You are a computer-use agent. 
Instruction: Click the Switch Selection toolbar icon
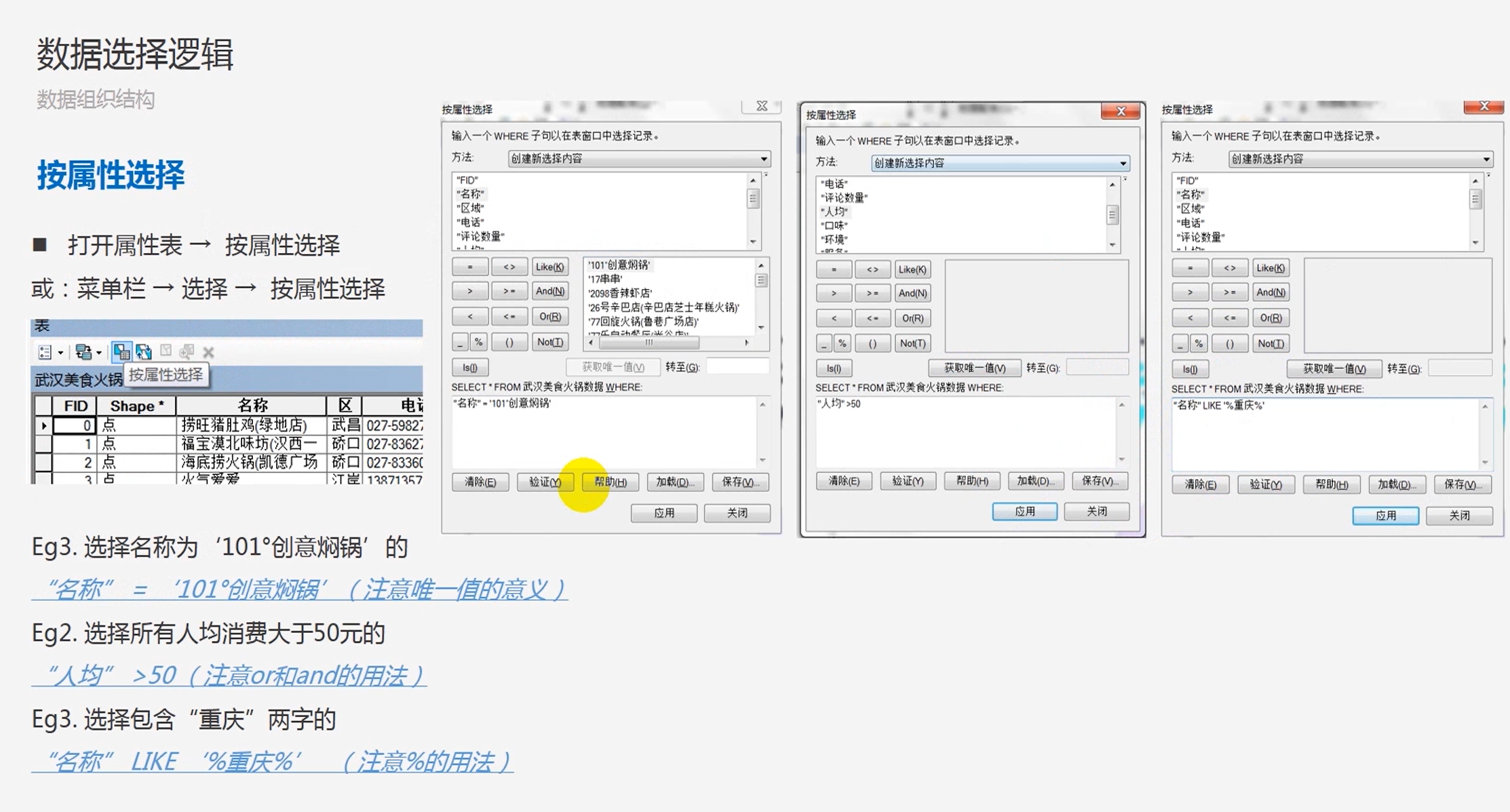(144, 351)
